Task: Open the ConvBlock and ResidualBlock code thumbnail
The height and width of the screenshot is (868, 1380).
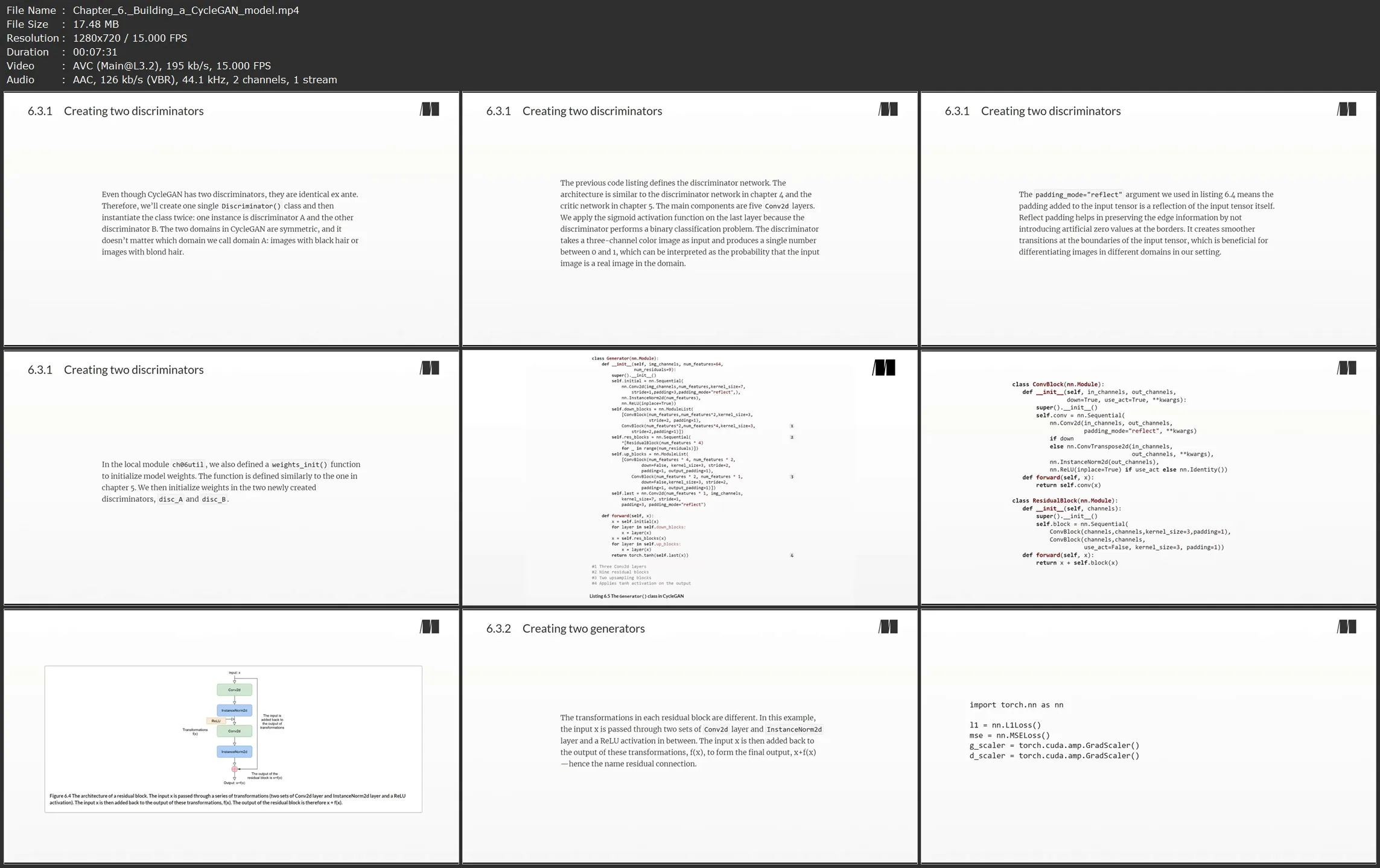Action: pyautogui.click(x=1148, y=477)
